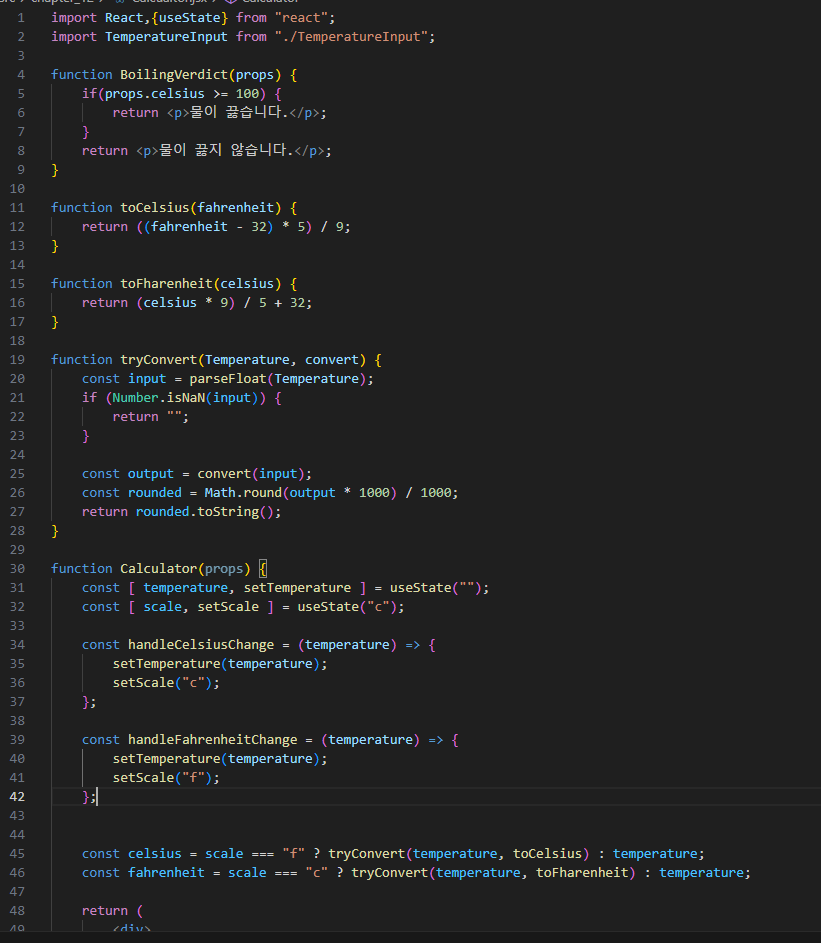
Task: Click the number 100 on line 5
Action: pos(247,94)
